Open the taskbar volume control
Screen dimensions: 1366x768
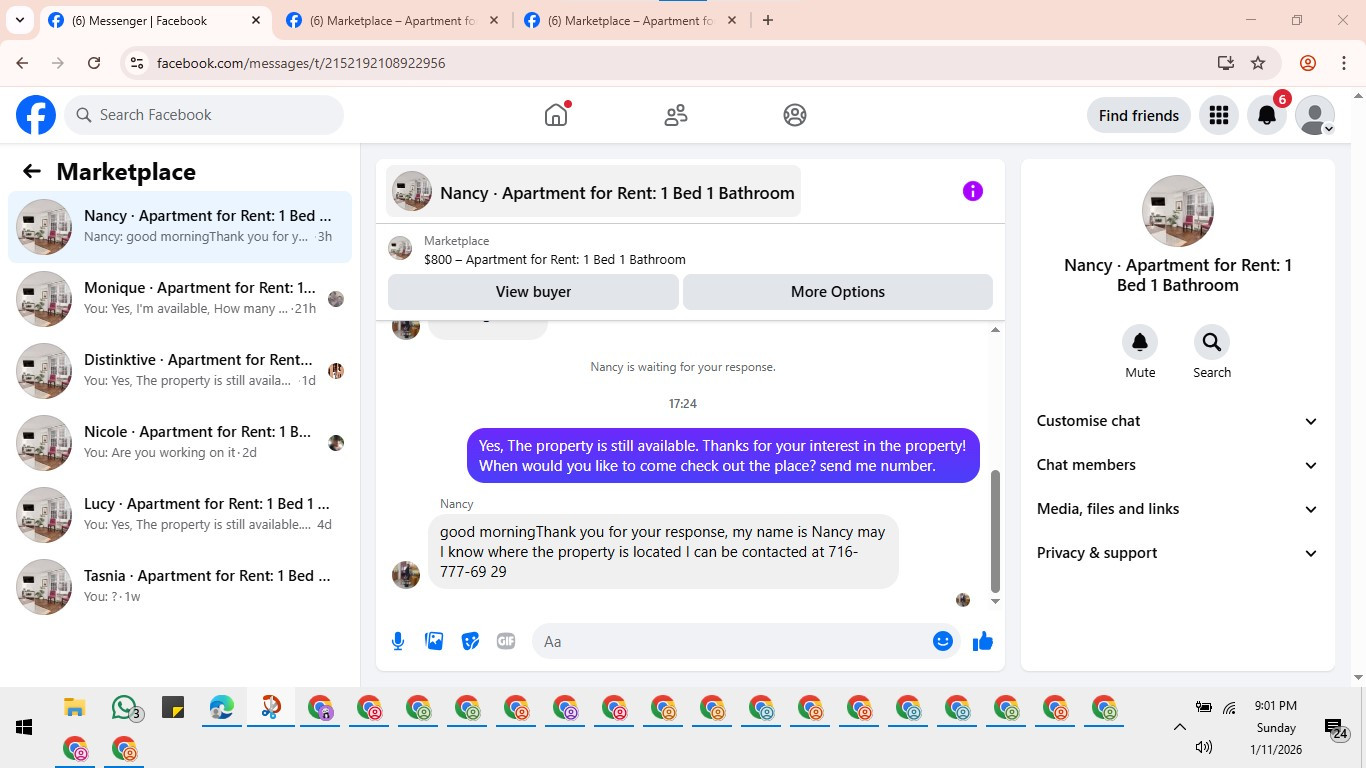pos(1203,747)
